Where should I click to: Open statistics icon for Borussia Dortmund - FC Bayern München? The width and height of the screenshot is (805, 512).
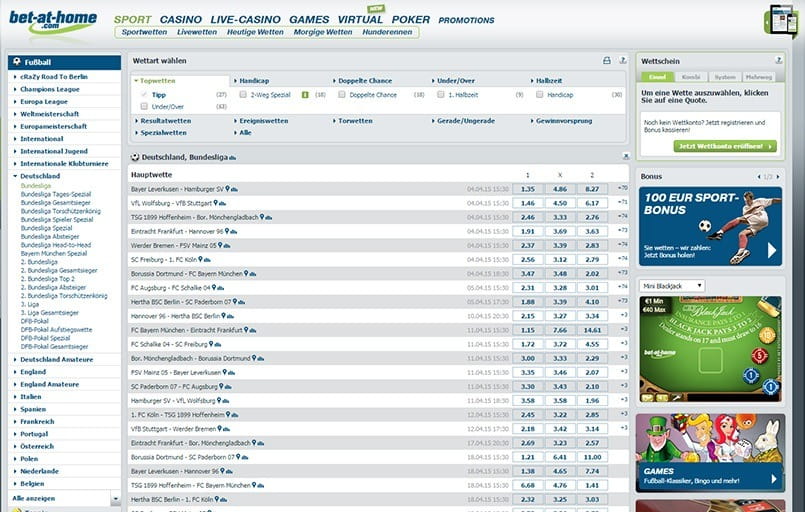pos(253,274)
